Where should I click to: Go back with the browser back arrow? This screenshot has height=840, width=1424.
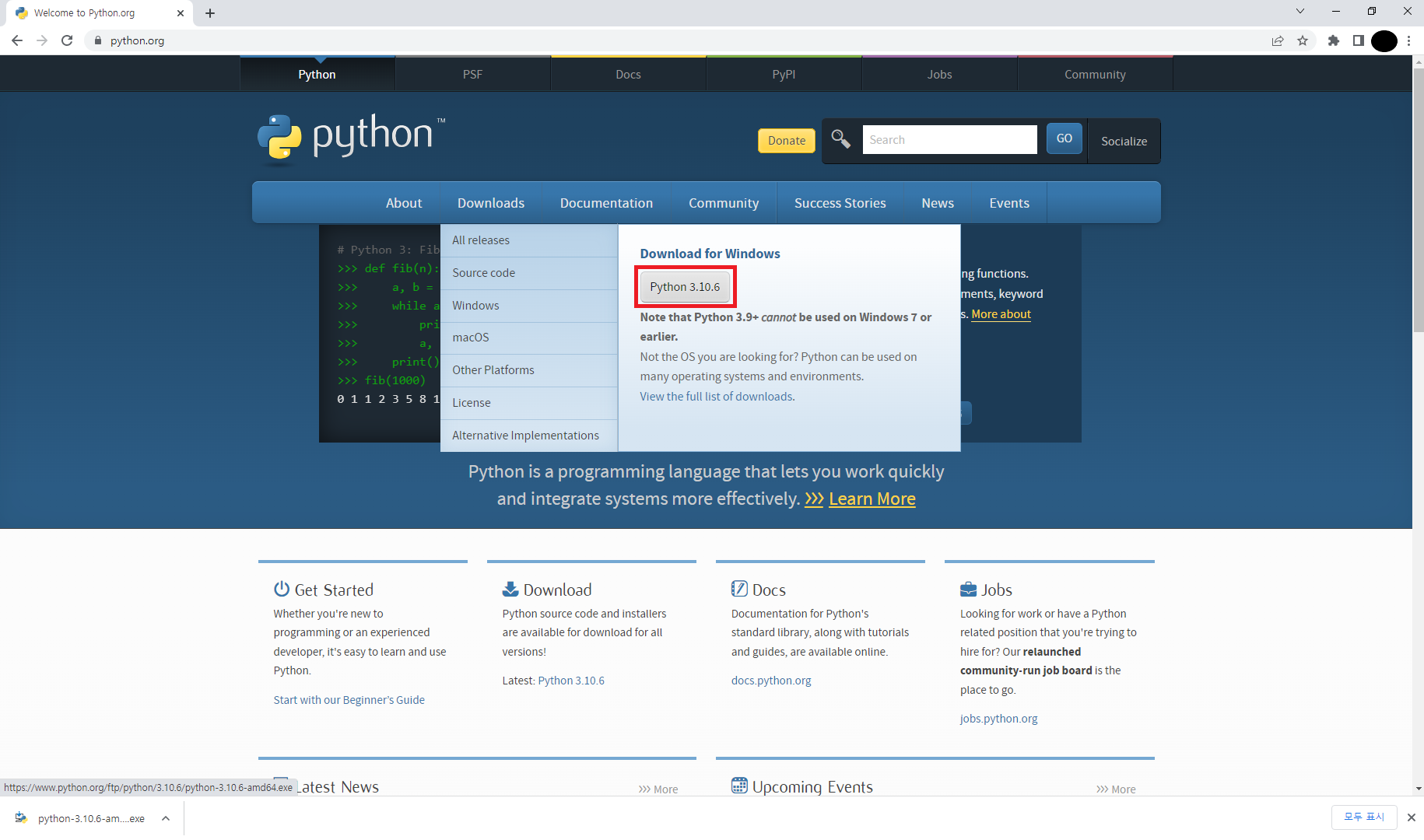17,40
